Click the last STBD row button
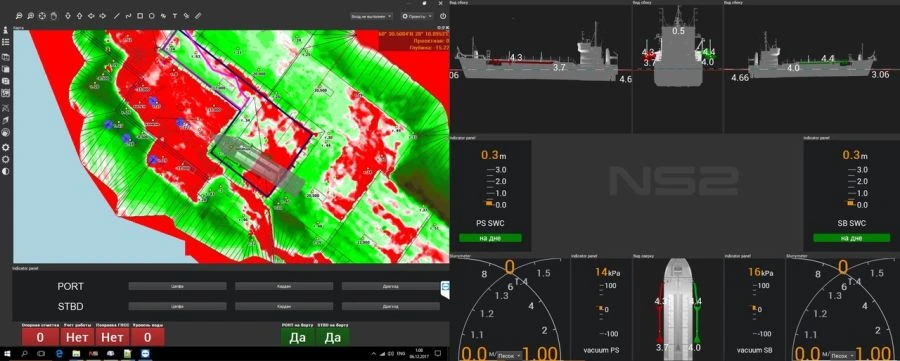Image resolution: width=900 pixels, height=361 pixels. pos(391,306)
